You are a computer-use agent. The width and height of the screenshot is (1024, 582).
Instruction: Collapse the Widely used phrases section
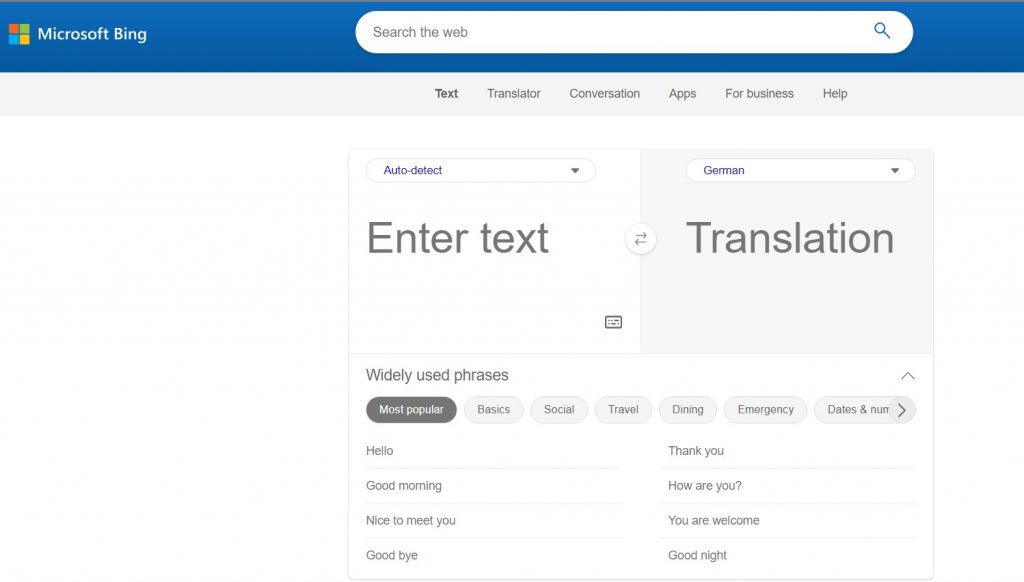907,376
